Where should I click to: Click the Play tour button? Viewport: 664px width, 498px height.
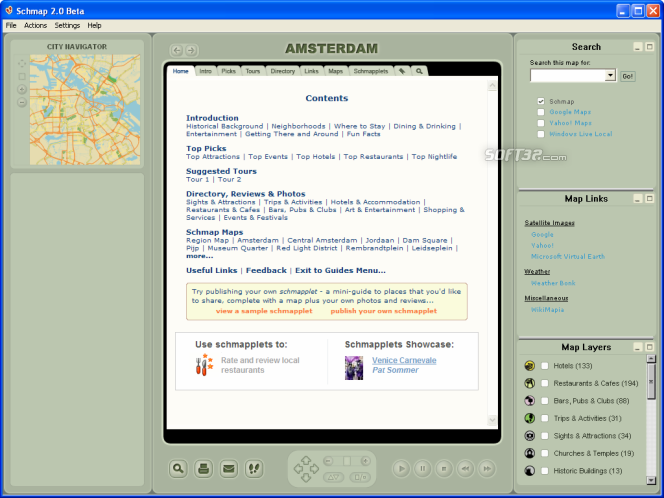tap(401, 469)
